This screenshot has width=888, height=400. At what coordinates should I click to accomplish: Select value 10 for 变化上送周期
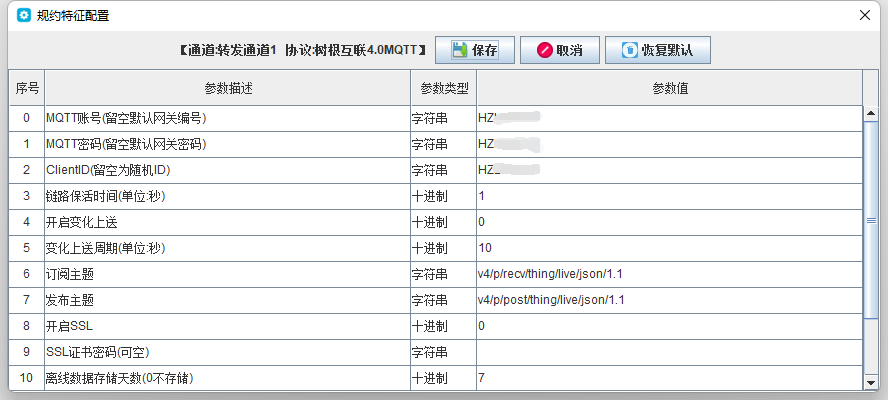click(669, 249)
